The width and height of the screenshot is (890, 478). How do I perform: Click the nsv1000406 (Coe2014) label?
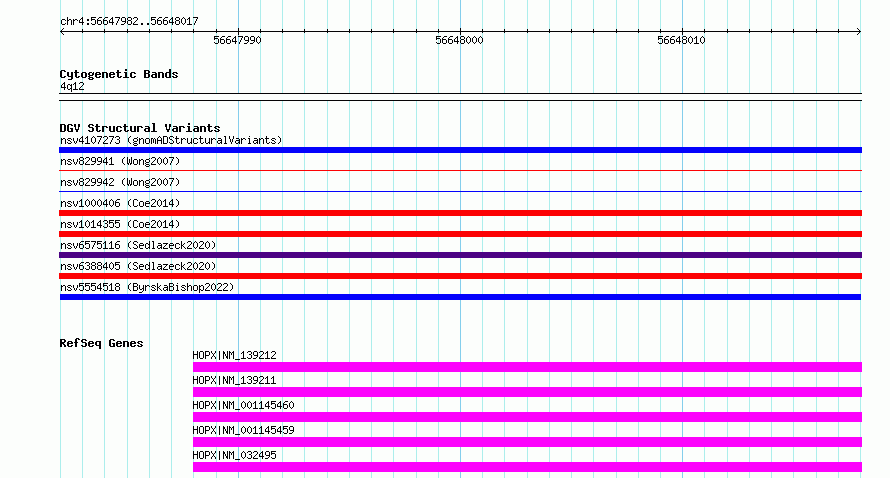coord(120,203)
